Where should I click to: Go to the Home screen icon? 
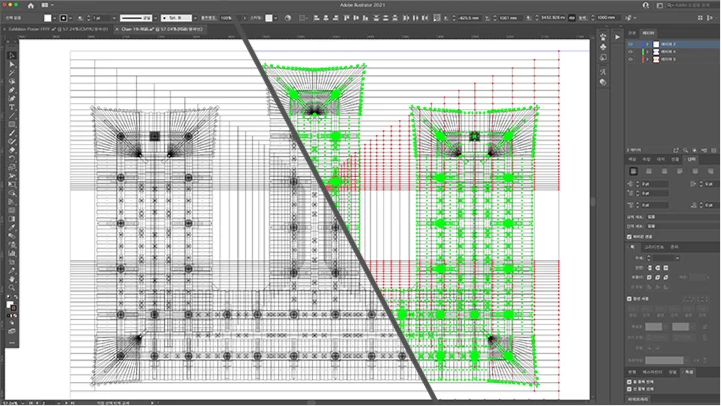point(30,6)
